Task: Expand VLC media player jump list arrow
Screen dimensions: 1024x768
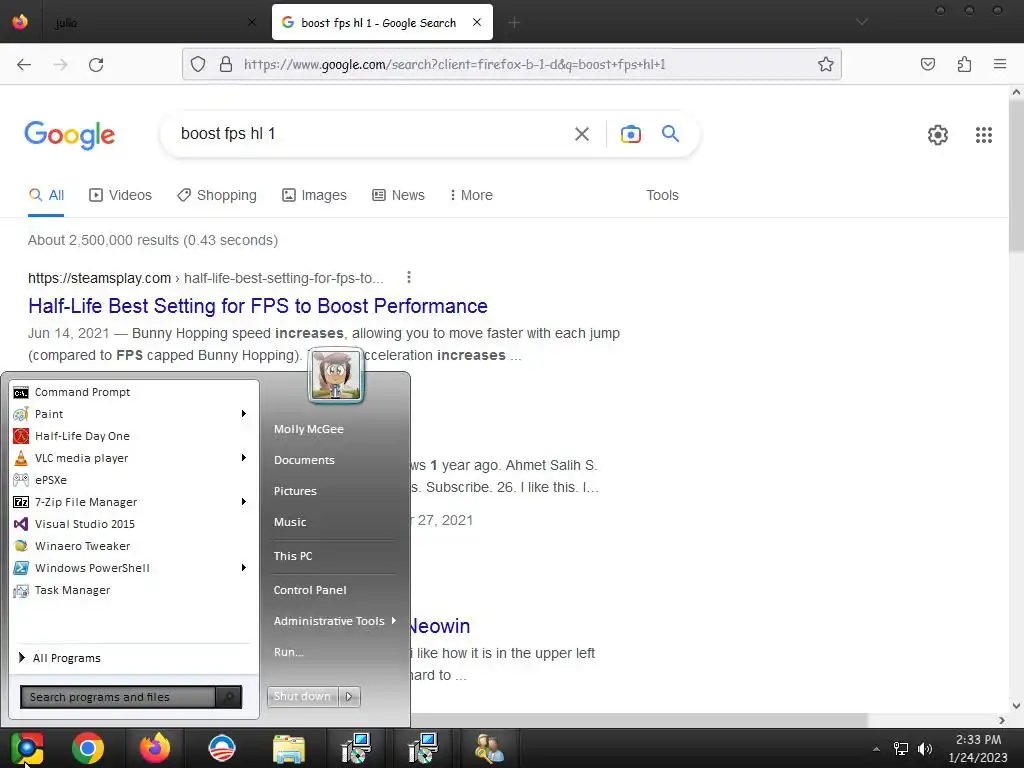Action: [244, 458]
